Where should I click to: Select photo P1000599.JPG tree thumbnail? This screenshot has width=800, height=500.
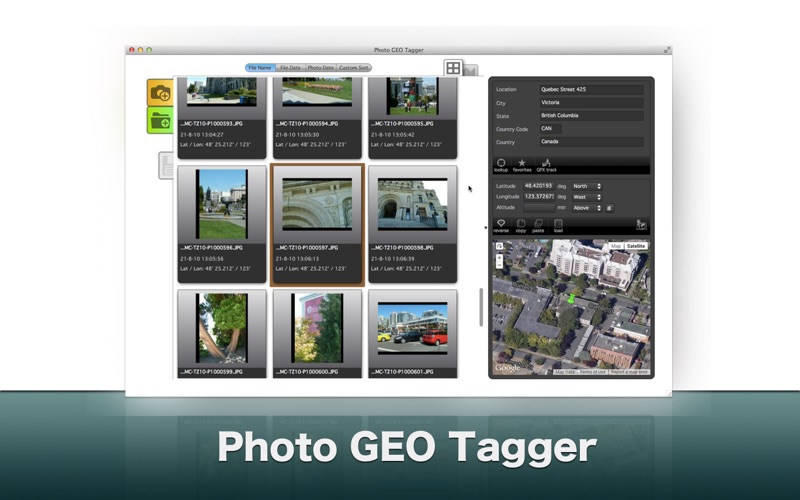[x=221, y=328]
